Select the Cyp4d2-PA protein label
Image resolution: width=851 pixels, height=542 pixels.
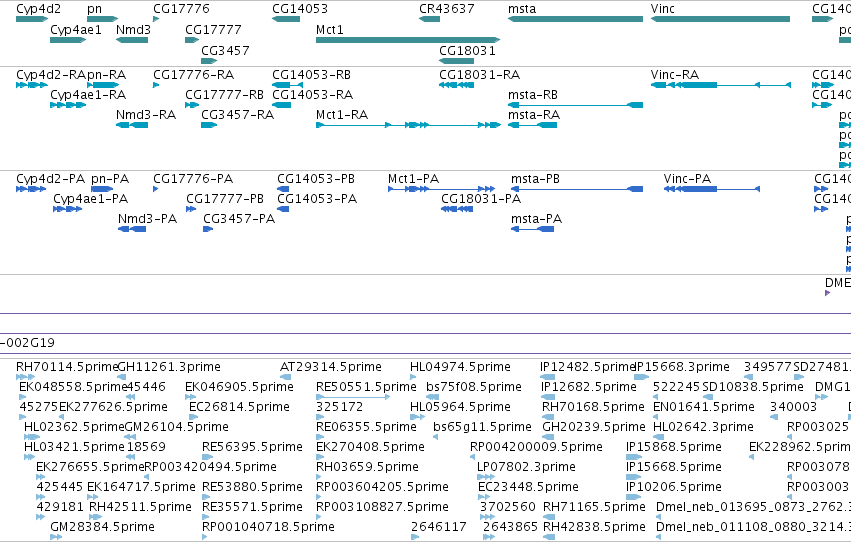(x=50, y=178)
